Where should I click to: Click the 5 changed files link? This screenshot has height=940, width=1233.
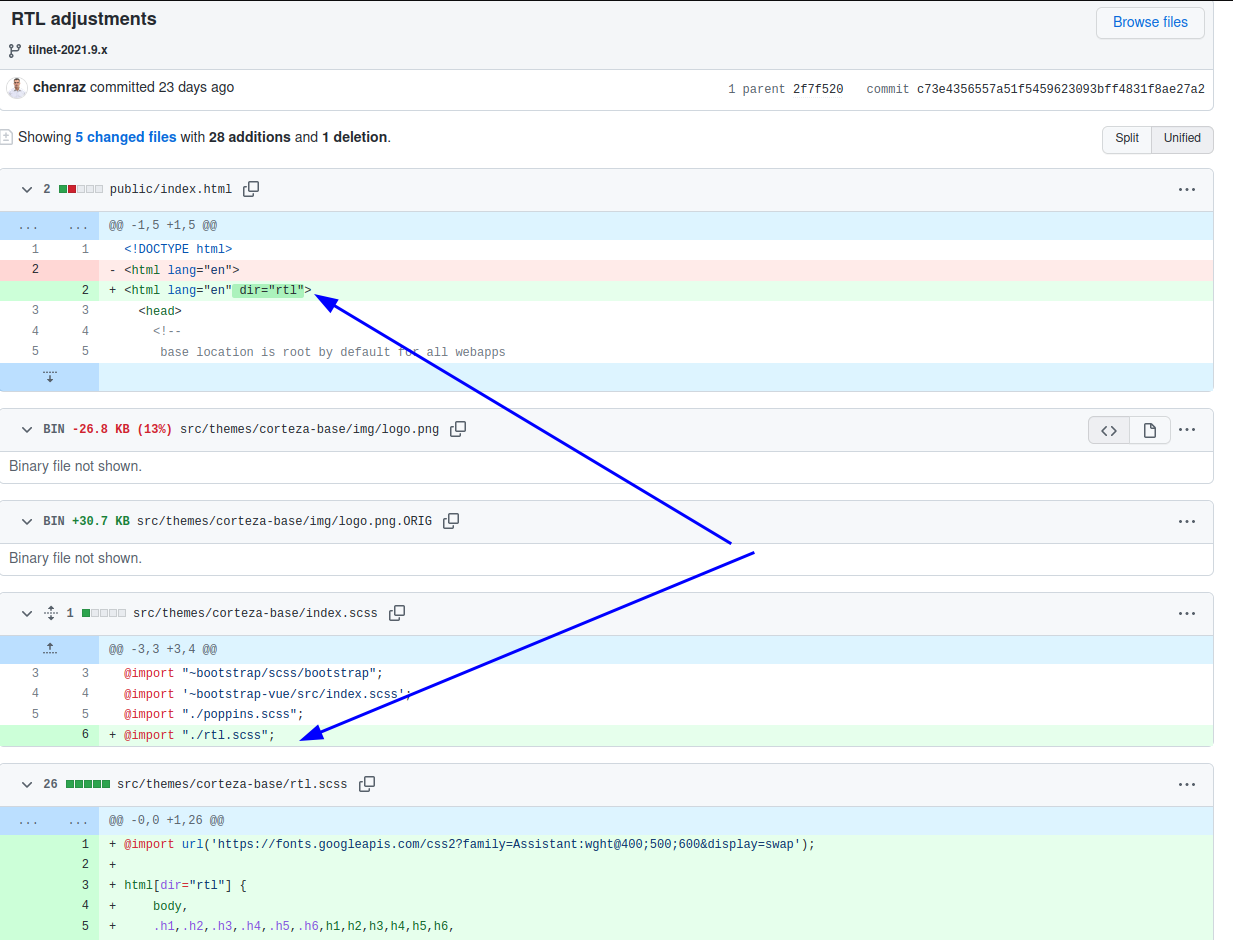point(126,137)
